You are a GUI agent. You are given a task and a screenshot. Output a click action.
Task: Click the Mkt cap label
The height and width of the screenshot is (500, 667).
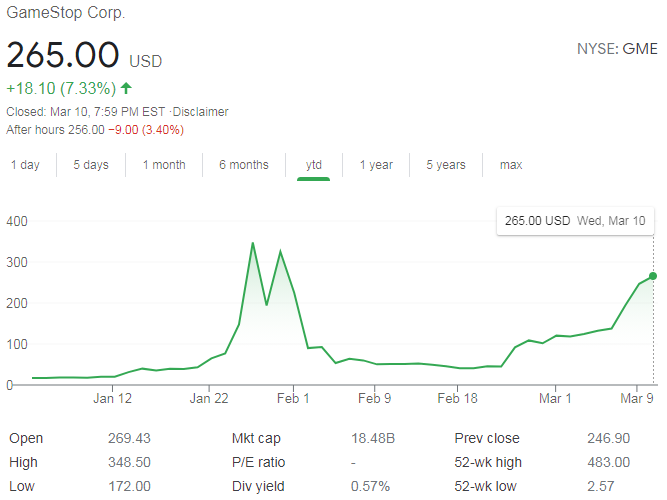tap(257, 438)
